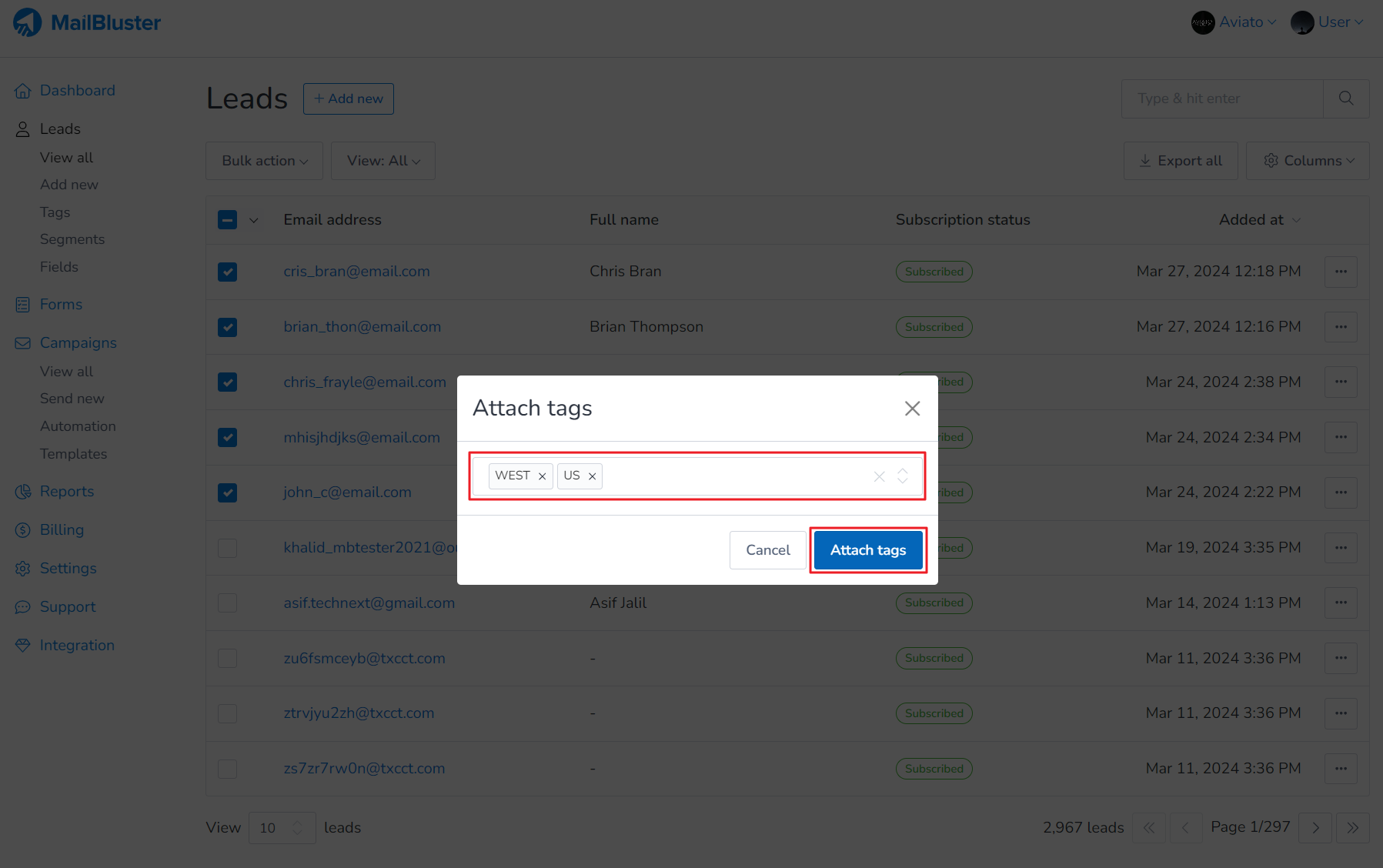This screenshot has height=868, width=1383.
Task: Clear all selected tags in field
Action: [x=879, y=476]
